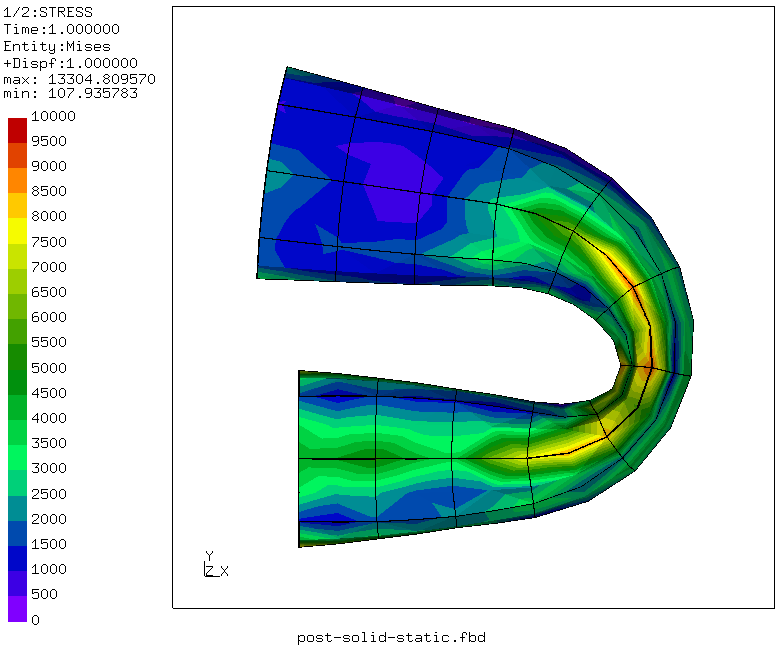784x672 pixels.
Task: Click the 'Entity:Mises' label
Action: [x=57, y=46]
